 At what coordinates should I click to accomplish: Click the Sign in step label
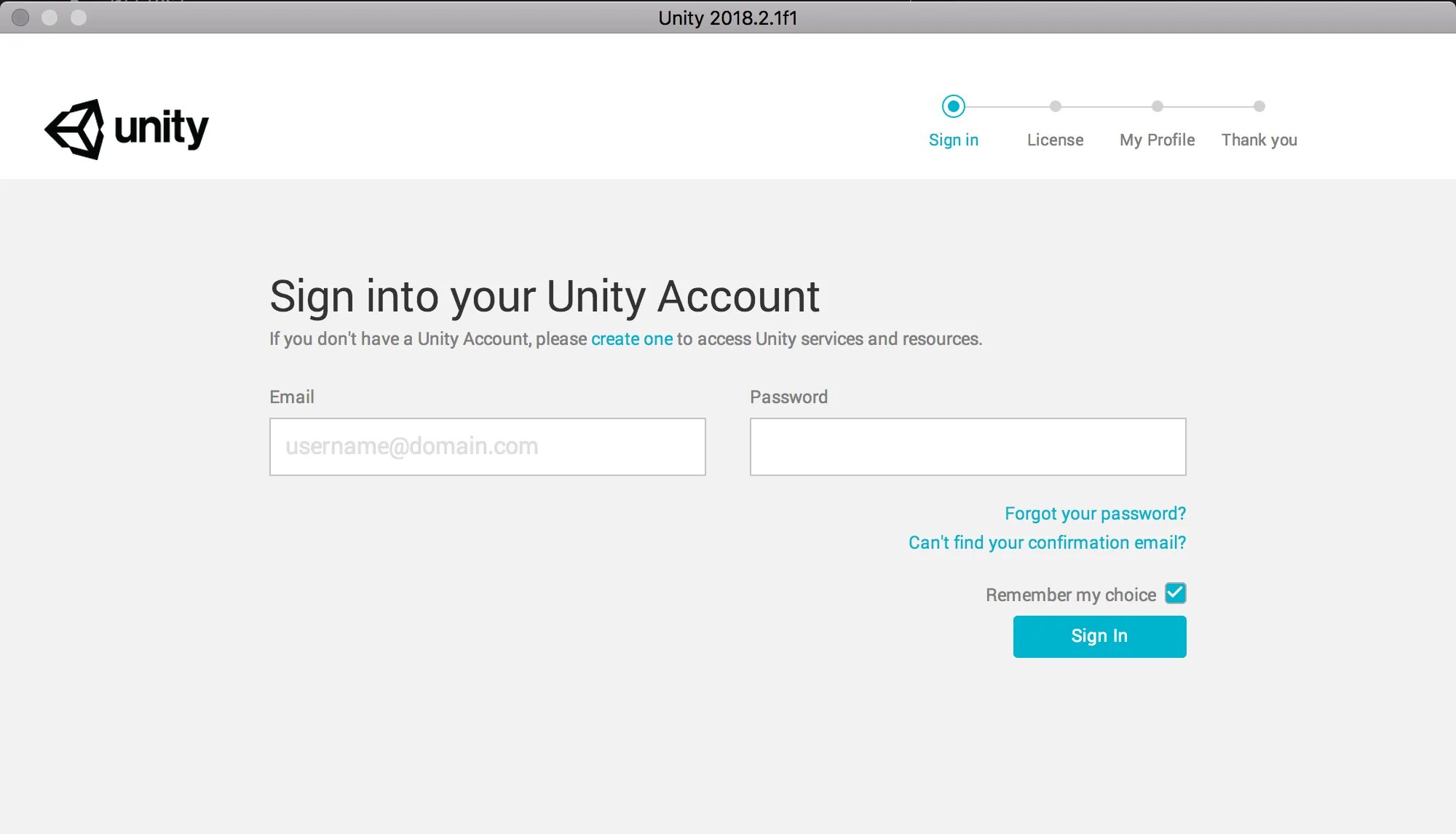953,140
